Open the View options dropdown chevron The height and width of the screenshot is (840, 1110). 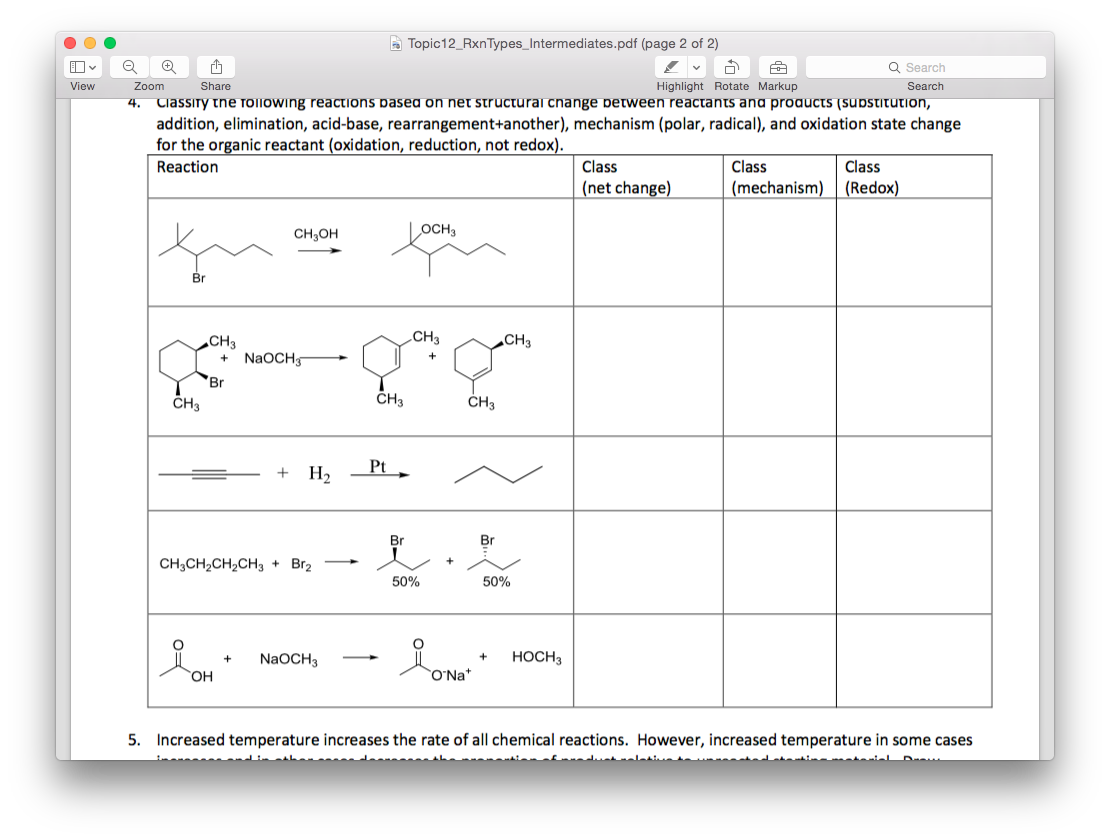[93, 66]
